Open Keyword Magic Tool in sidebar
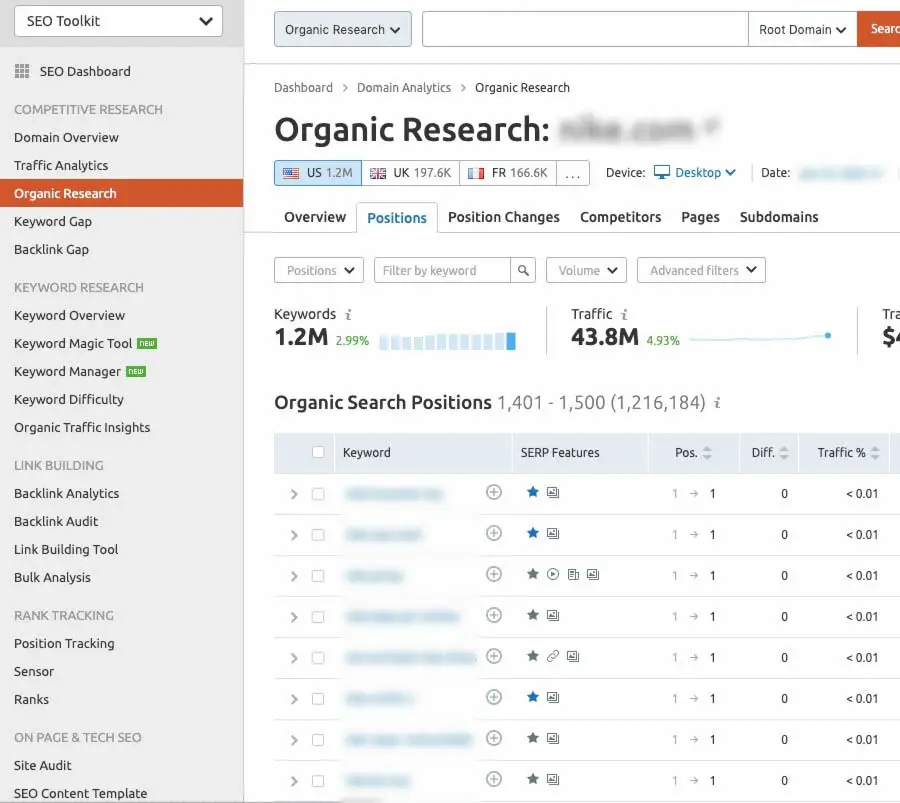This screenshot has height=803, width=900. pyautogui.click(x=73, y=344)
